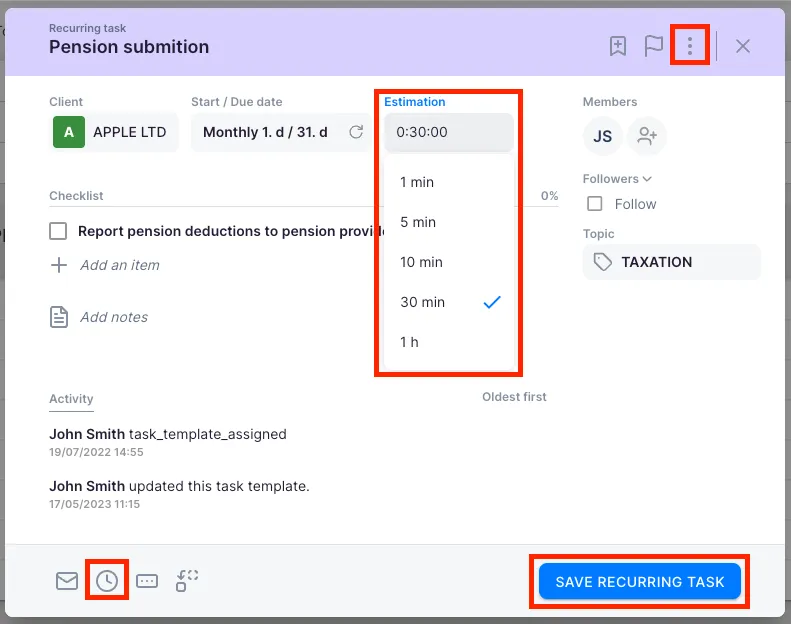The height and width of the screenshot is (624, 791).
Task: Select the 10 min estimation option
Action: [x=421, y=262]
